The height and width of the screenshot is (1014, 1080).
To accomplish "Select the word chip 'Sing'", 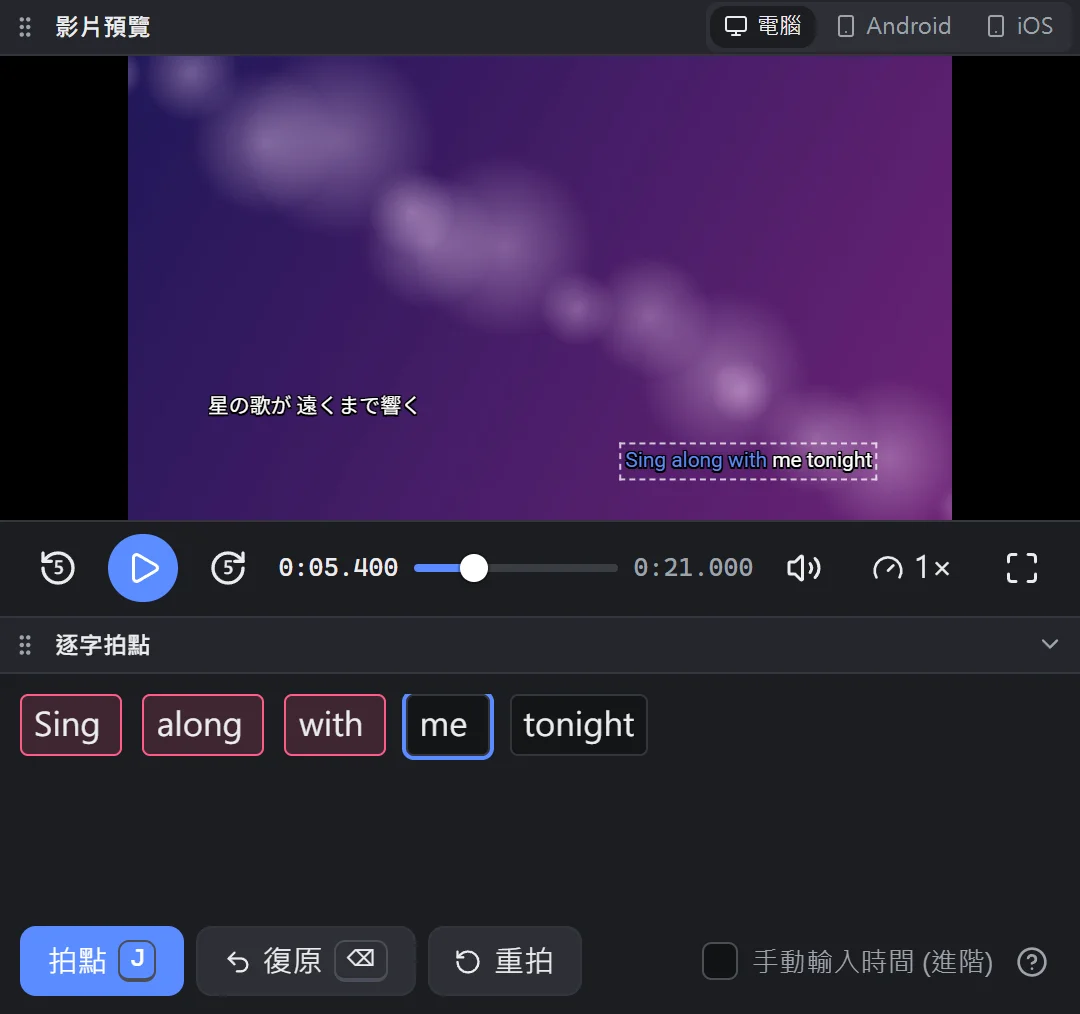I will click(71, 725).
